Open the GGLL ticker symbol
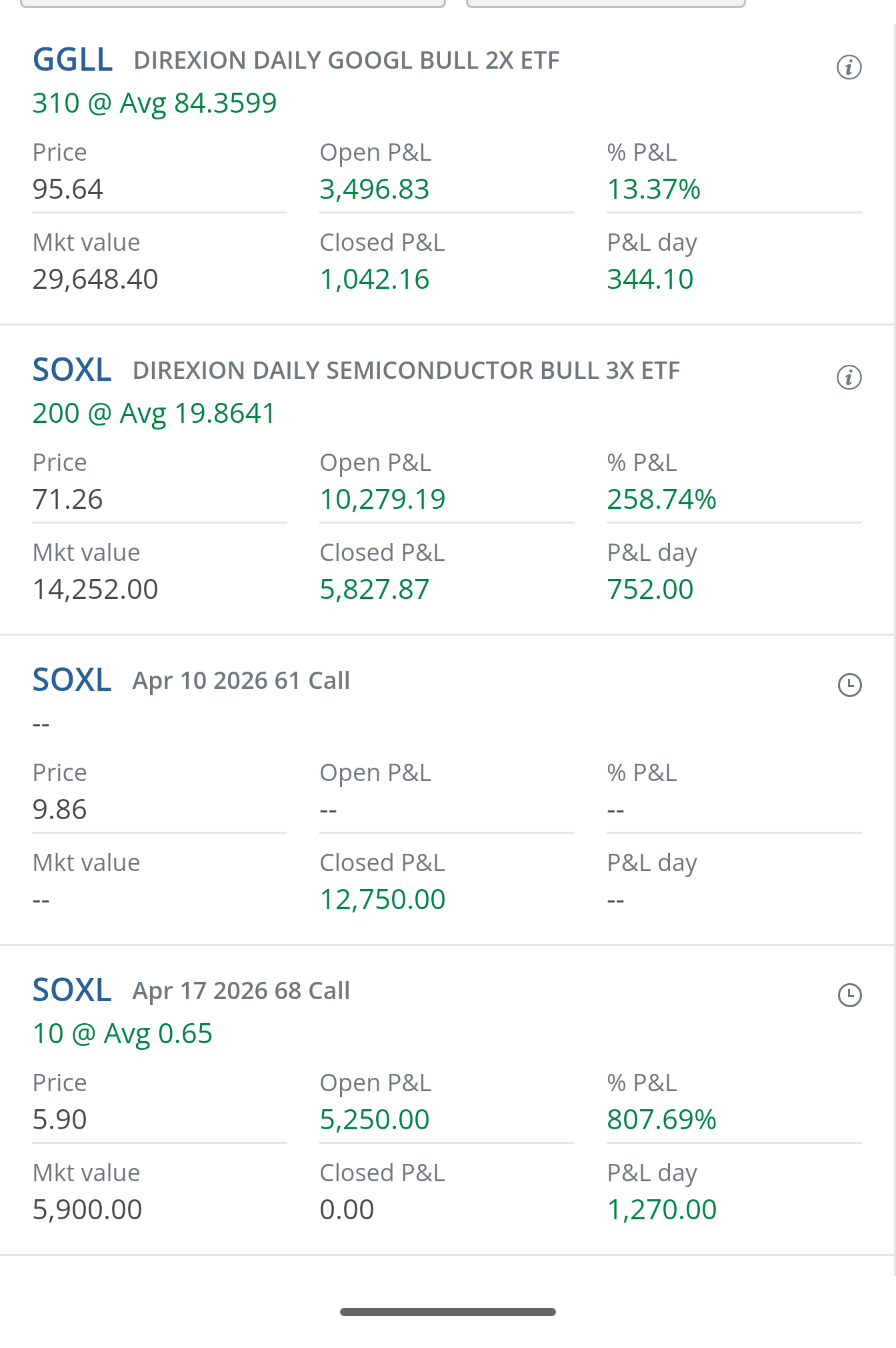The height and width of the screenshot is (1348, 896). [73, 60]
